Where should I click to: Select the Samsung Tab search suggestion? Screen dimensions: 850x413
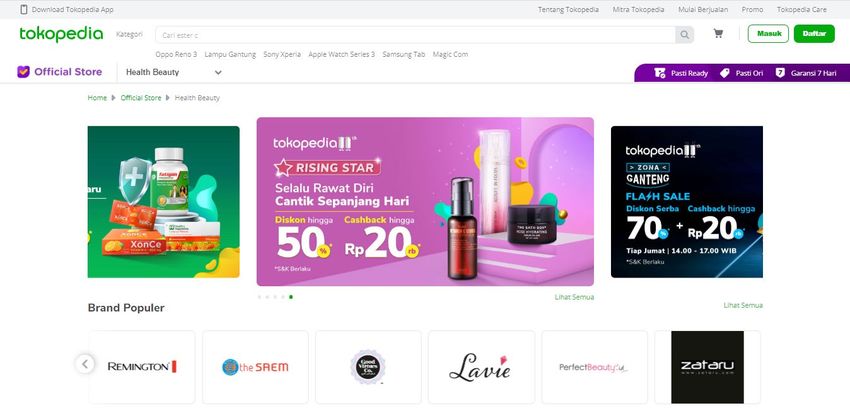pos(404,54)
